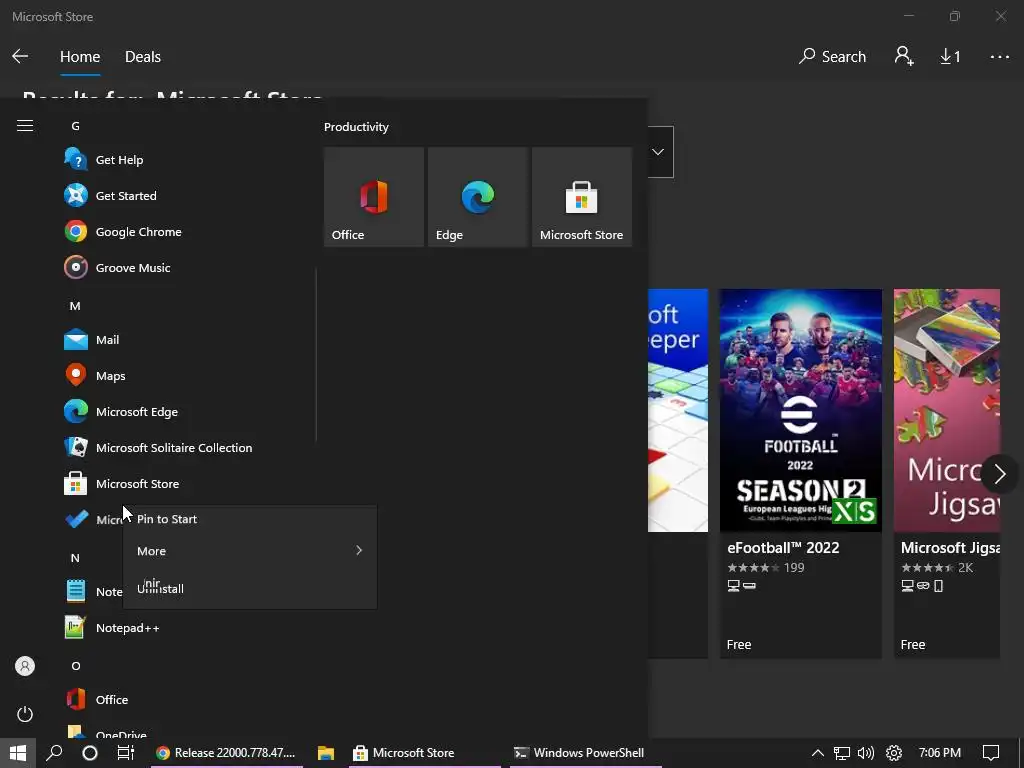Open Store See more ellipsis menu
The width and height of the screenshot is (1024, 768).
(999, 57)
